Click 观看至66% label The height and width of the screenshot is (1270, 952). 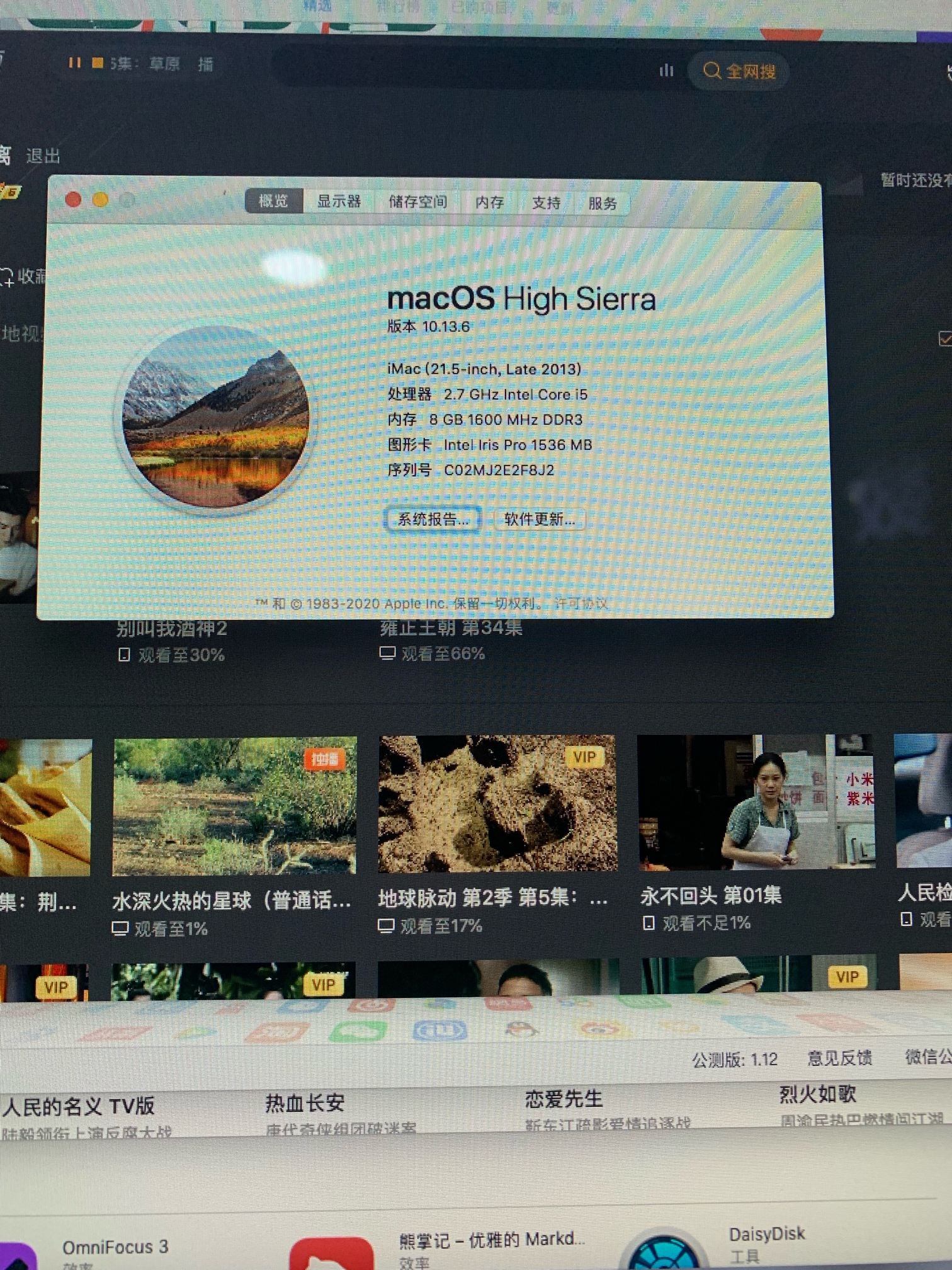tap(443, 654)
